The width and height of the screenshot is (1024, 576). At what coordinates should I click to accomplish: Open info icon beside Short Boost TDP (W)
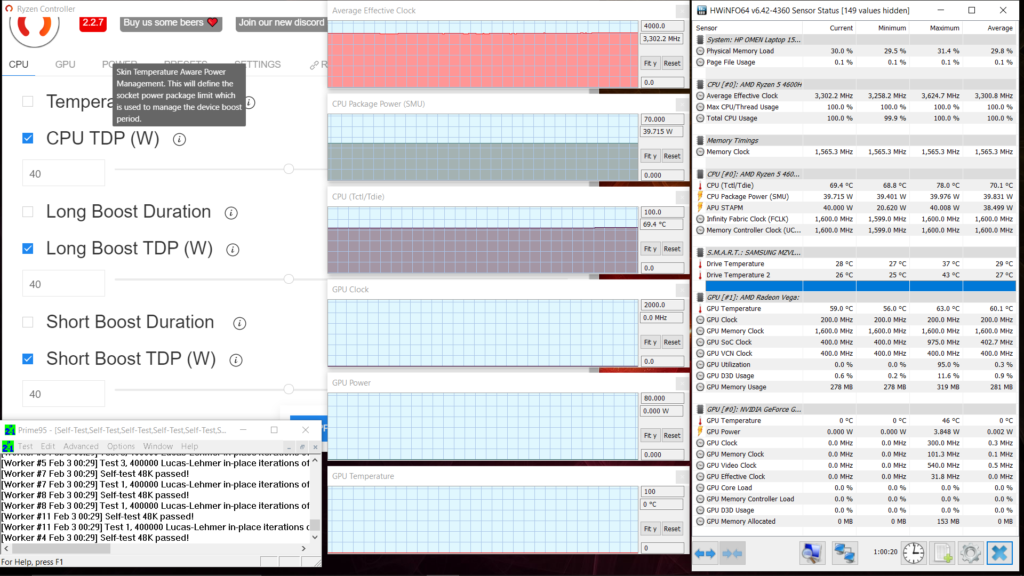(236, 360)
